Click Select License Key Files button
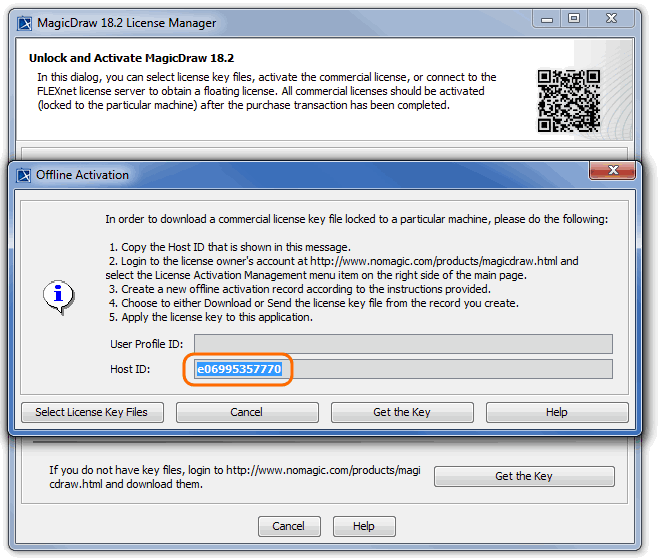659x559 pixels. pyautogui.click(x=92, y=412)
